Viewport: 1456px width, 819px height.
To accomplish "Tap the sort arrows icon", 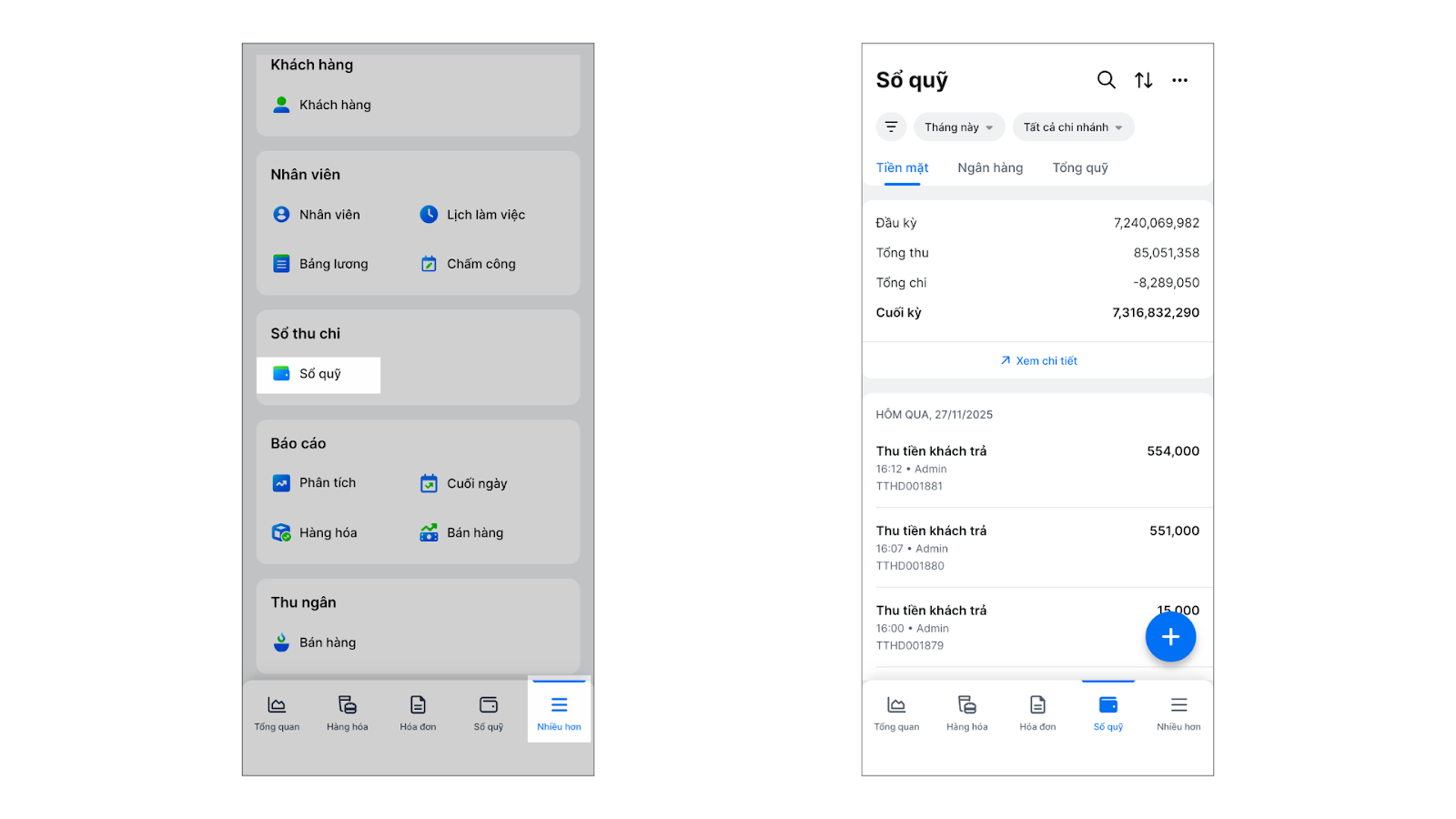I will coord(1144,80).
